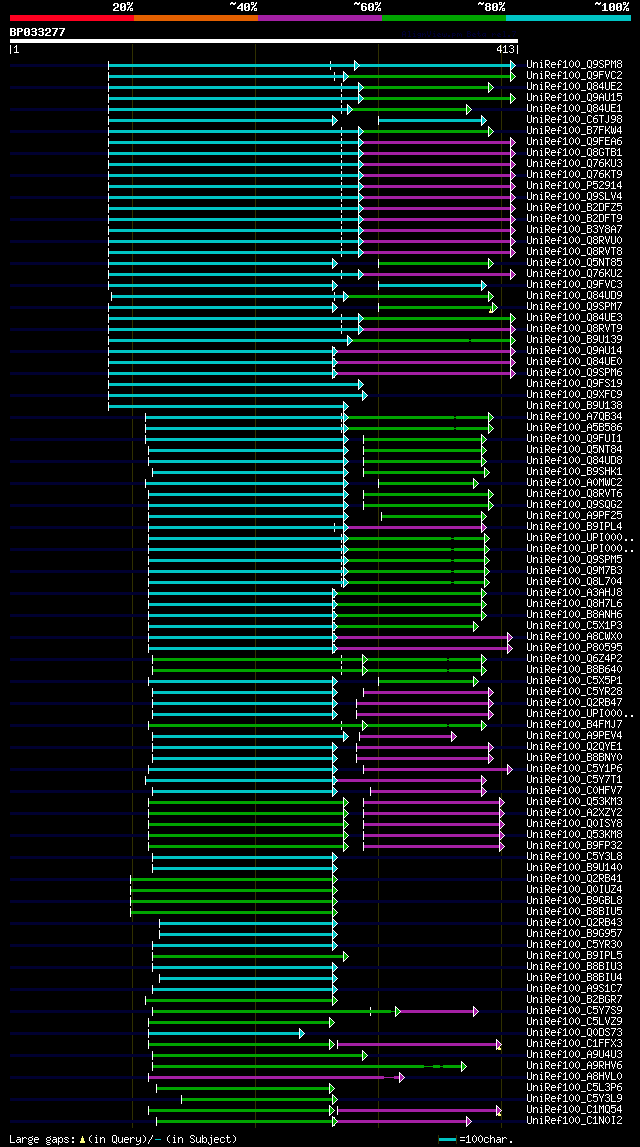This screenshot has width=640, height=1147.
Task: Go to the UniRef100_B9FP32 entry
Action: click(574, 845)
